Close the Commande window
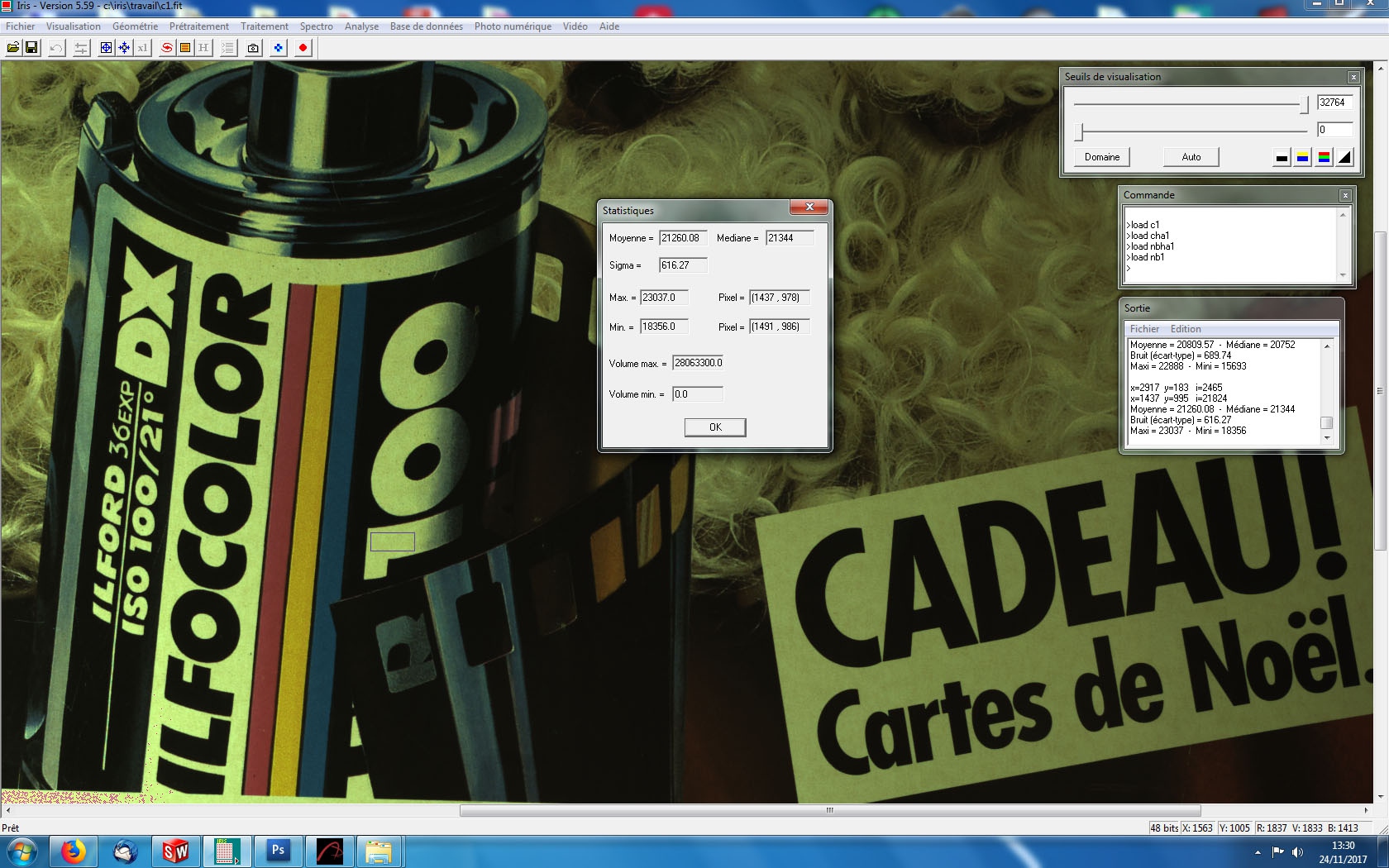1389x868 pixels. tap(1345, 195)
